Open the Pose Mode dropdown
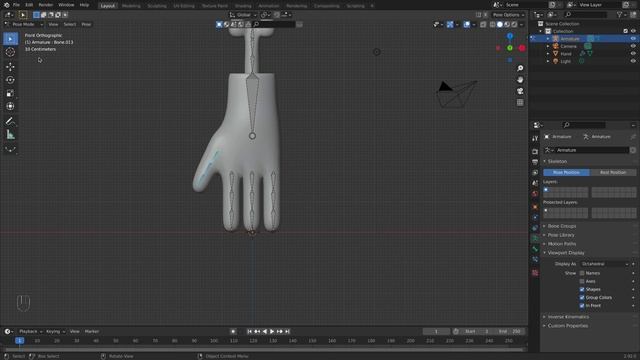 point(24,24)
